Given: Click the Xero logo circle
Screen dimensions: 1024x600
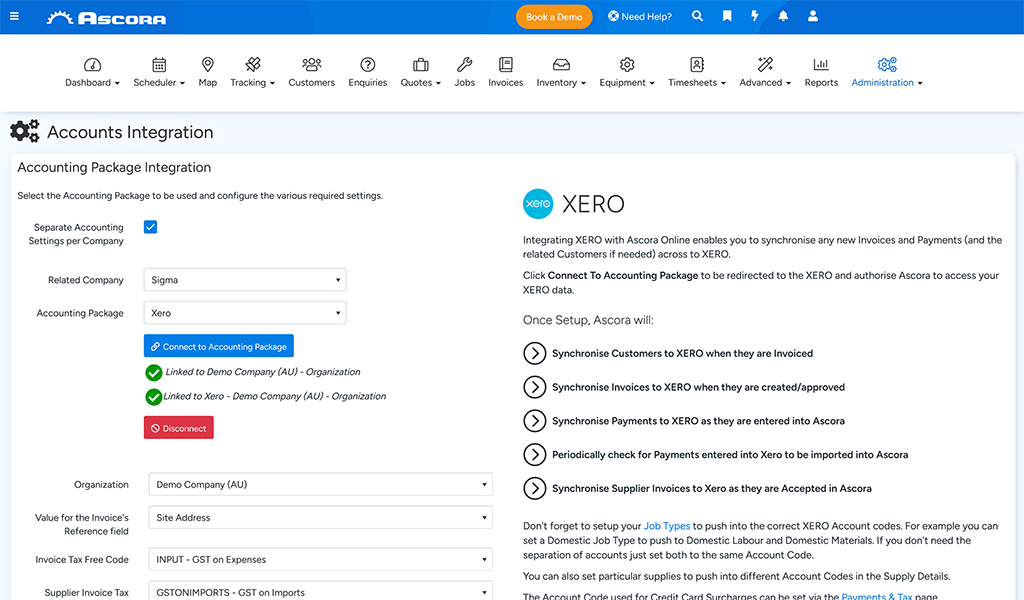Looking at the screenshot, I should (x=537, y=204).
